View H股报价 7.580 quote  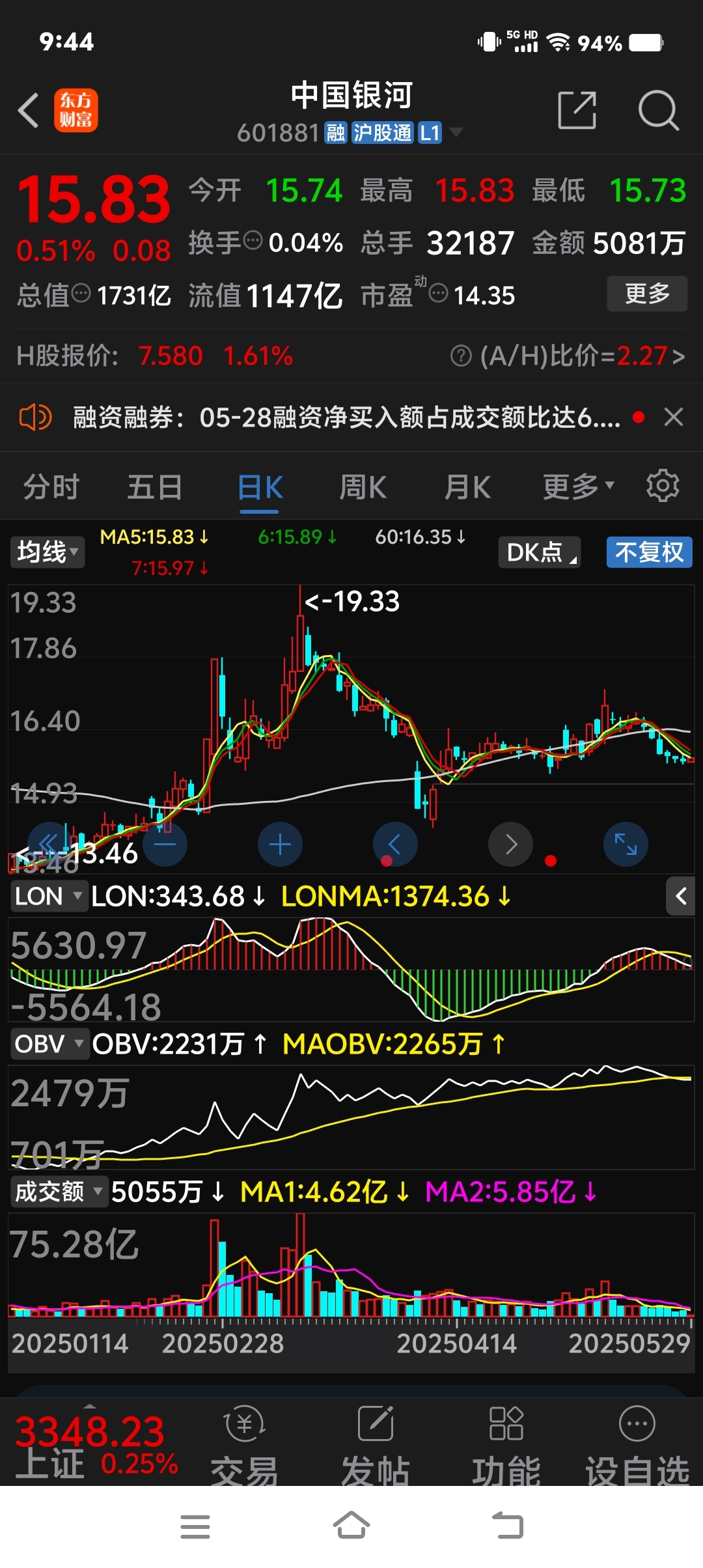(x=171, y=356)
